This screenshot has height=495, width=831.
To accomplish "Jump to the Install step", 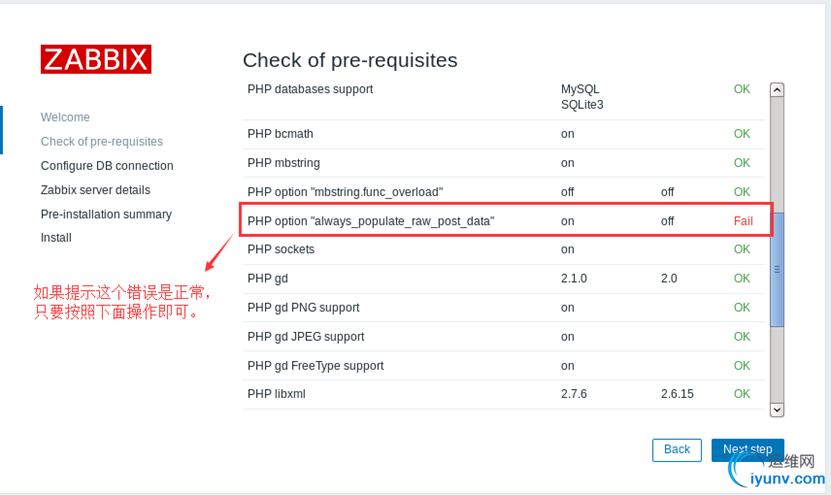I will 56,238.
